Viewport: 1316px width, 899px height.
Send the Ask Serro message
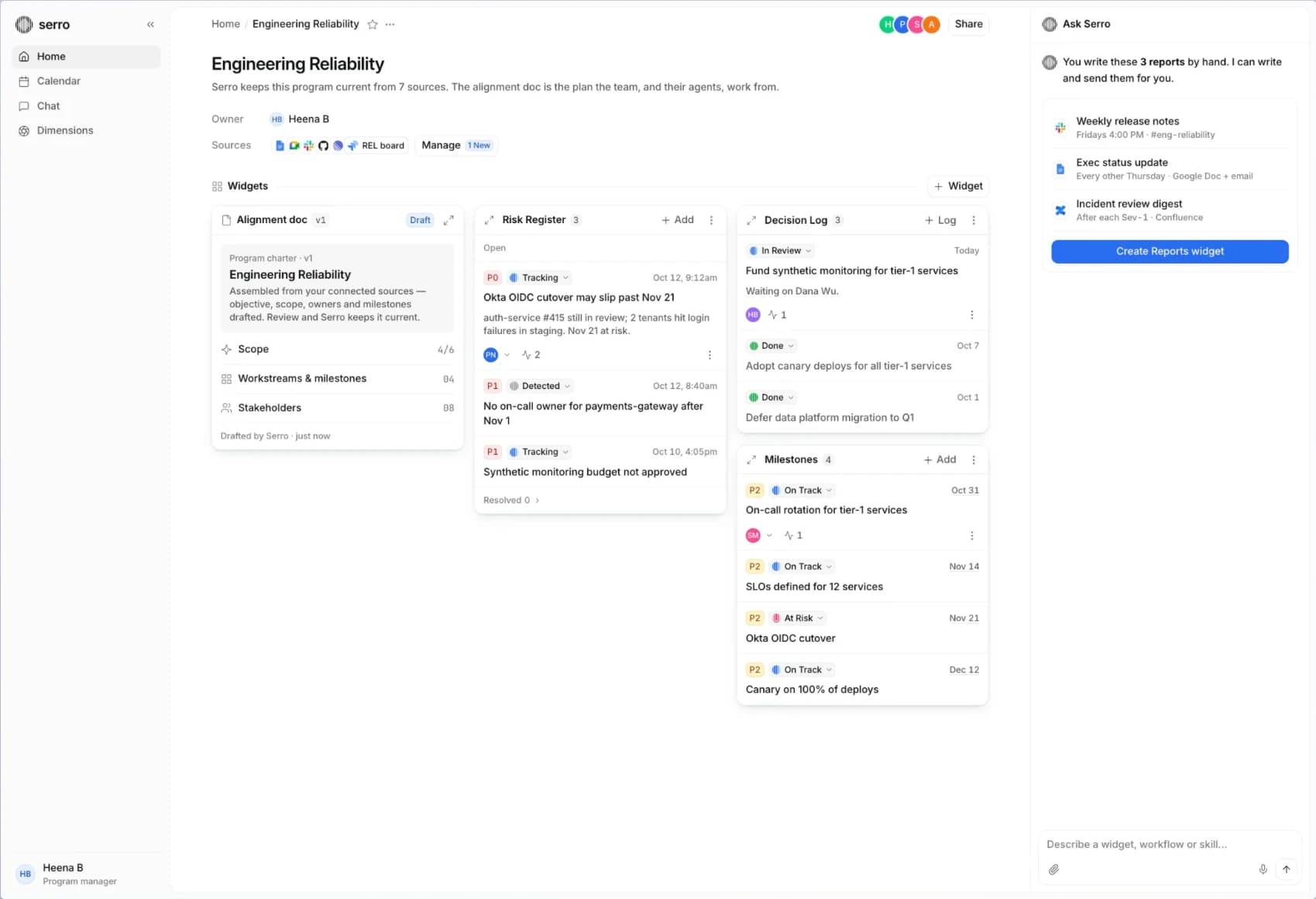(x=1286, y=870)
